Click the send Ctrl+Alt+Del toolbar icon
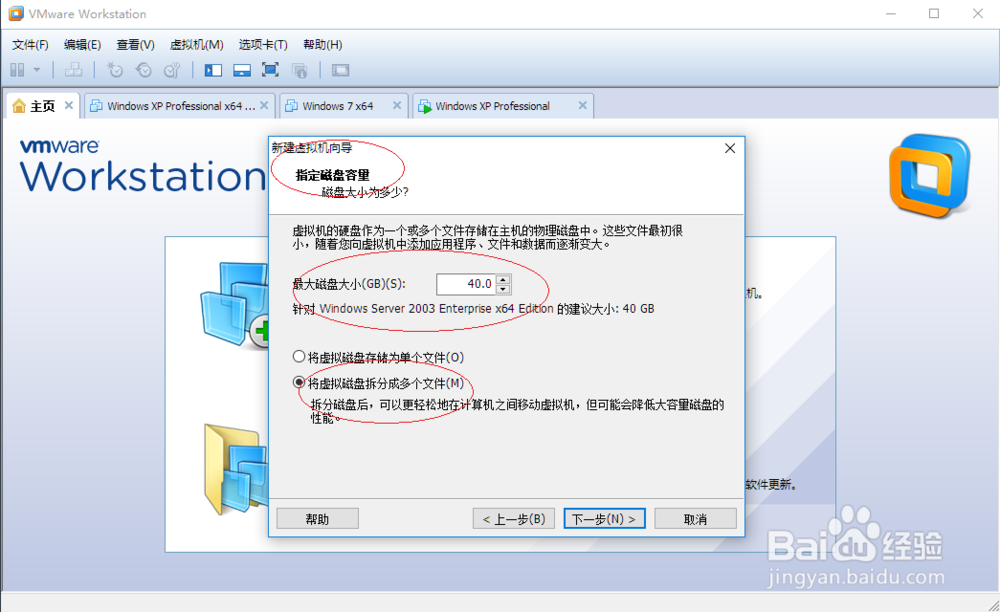Viewport: 1000px width, 612px height. (73, 70)
